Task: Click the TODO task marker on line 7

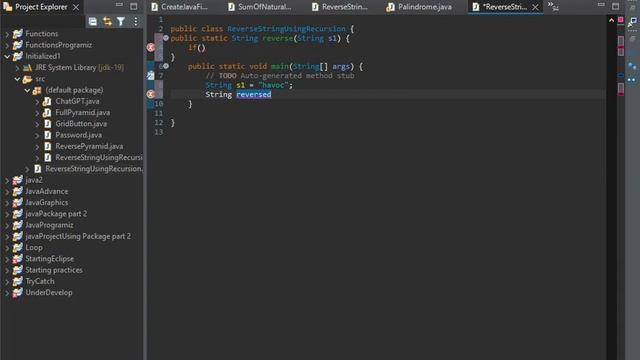Action: (151, 76)
